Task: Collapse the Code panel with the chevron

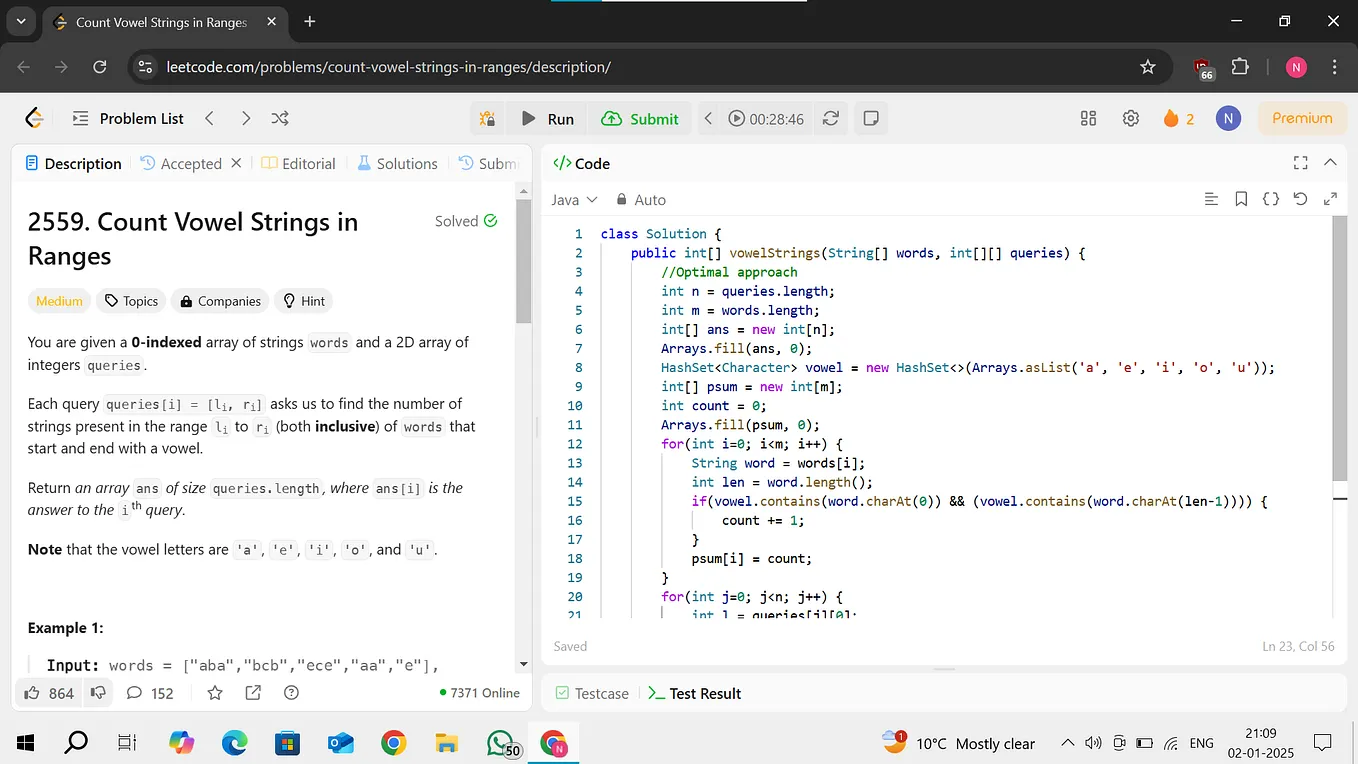Action: coord(1330,162)
